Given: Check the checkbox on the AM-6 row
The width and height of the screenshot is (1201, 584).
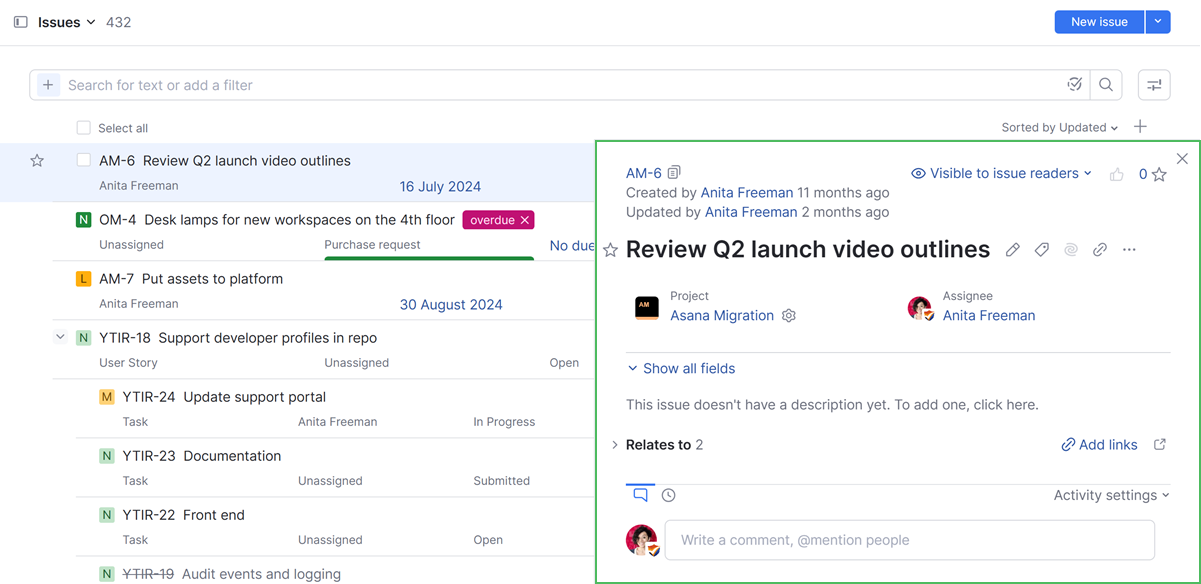Looking at the screenshot, I should pyautogui.click(x=83, y=160).
